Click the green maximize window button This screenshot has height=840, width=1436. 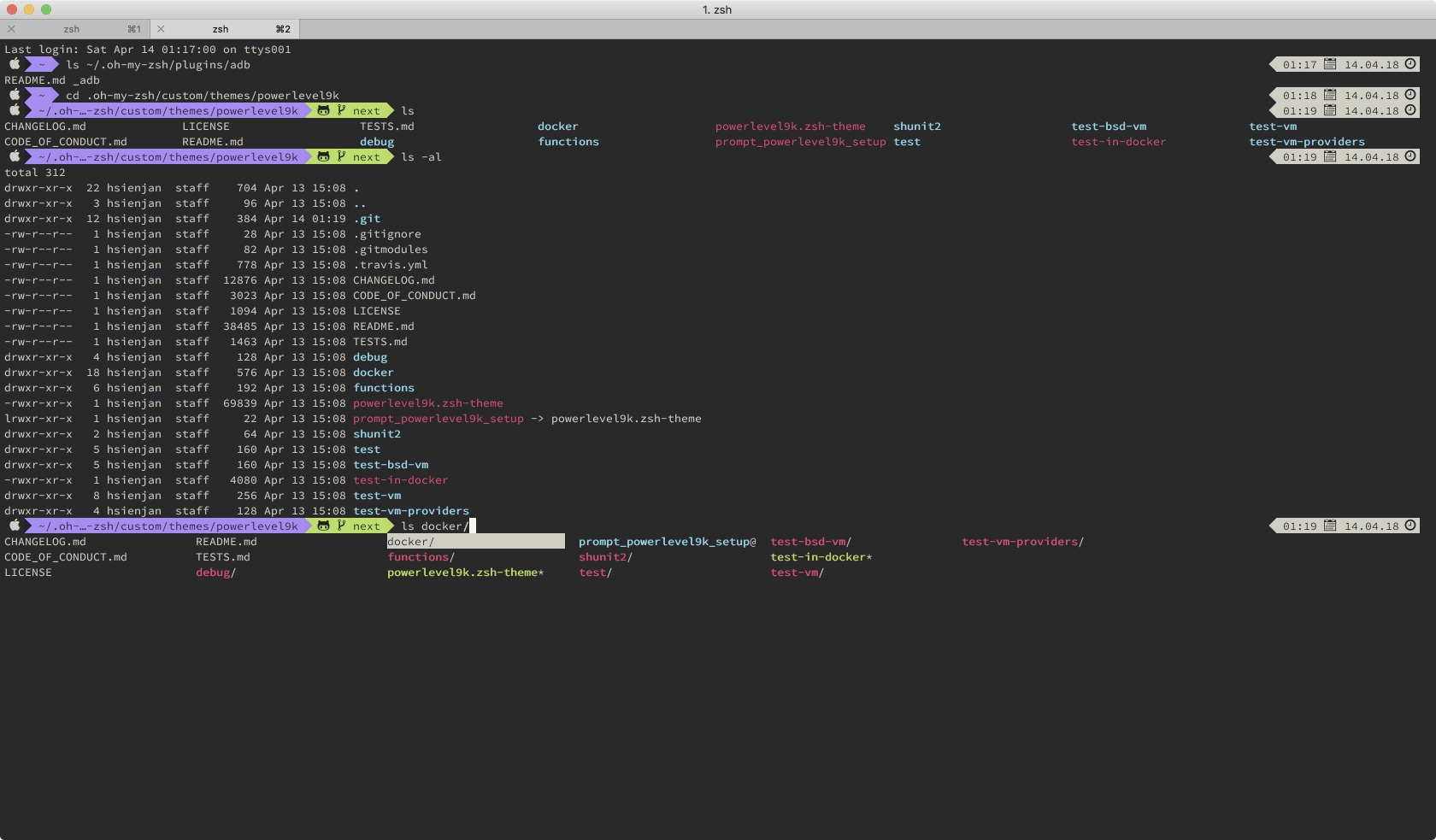click(46, 9)
